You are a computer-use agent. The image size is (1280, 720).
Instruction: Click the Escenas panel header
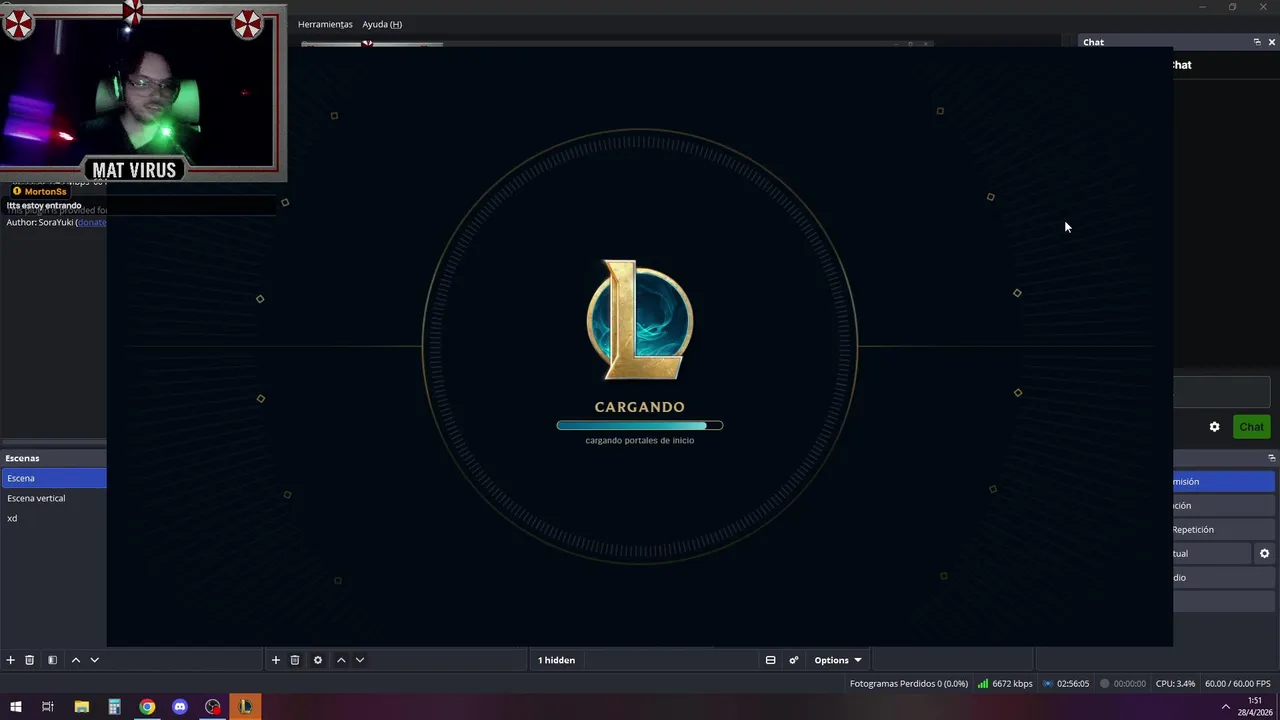(x=54, y=458)
